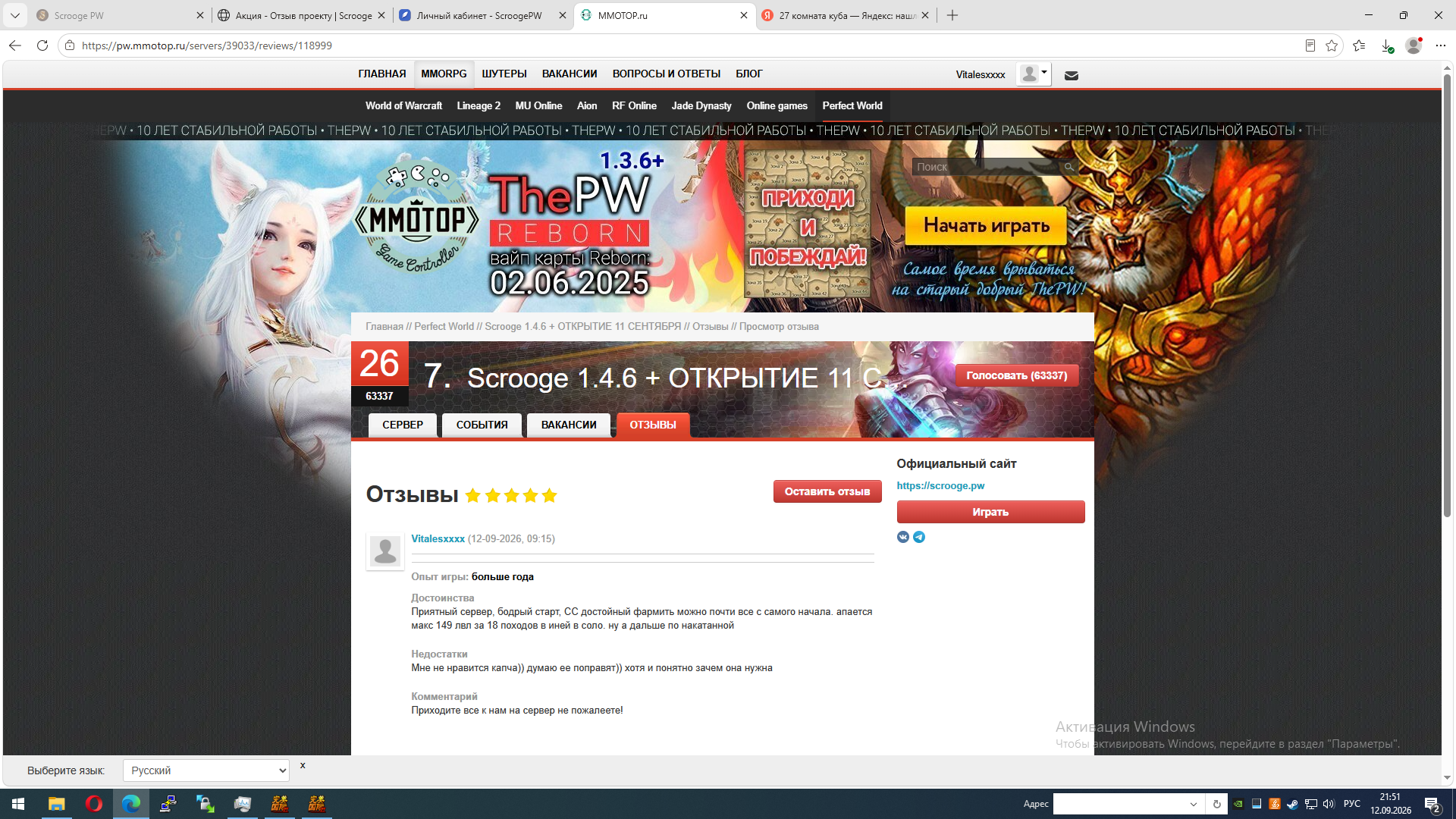Add page to favorites with star icon
Image resolution: width=1456 pixels, height=819 pixels.
pos(1332,45)
